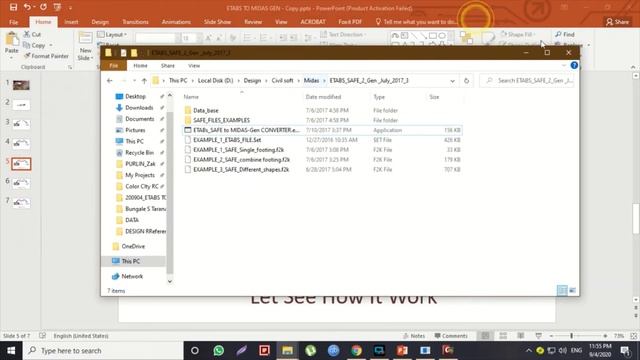This screenshot has width=640, height=360.
Task: Expand address bar history dropdown in Explorer
Action: tap(452, 81)
